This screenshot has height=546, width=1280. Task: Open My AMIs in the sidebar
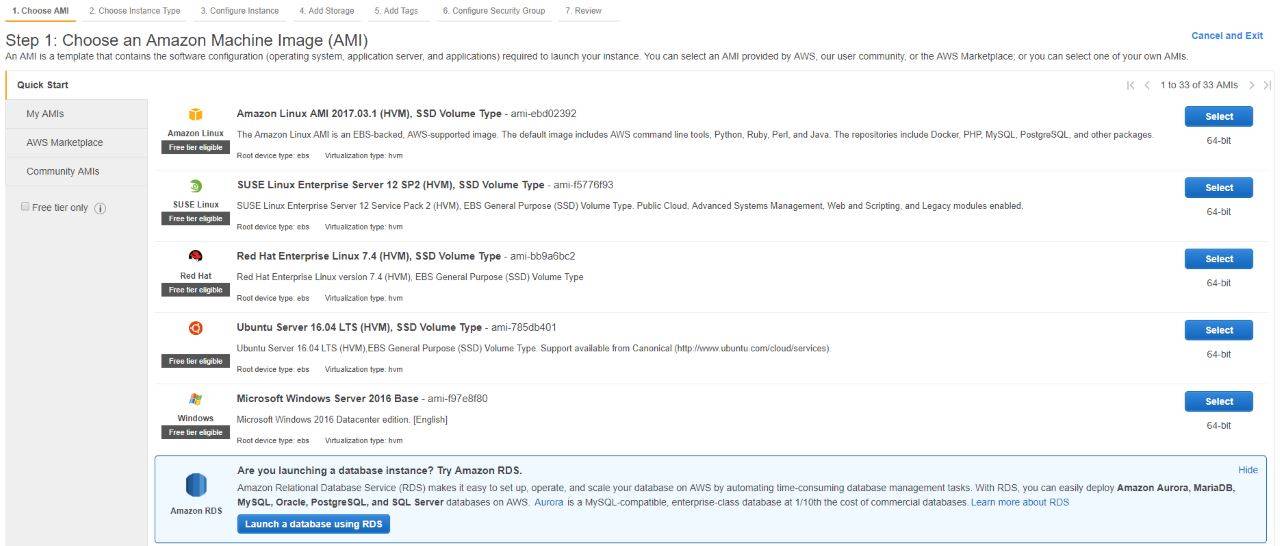(x=76, y=114)
